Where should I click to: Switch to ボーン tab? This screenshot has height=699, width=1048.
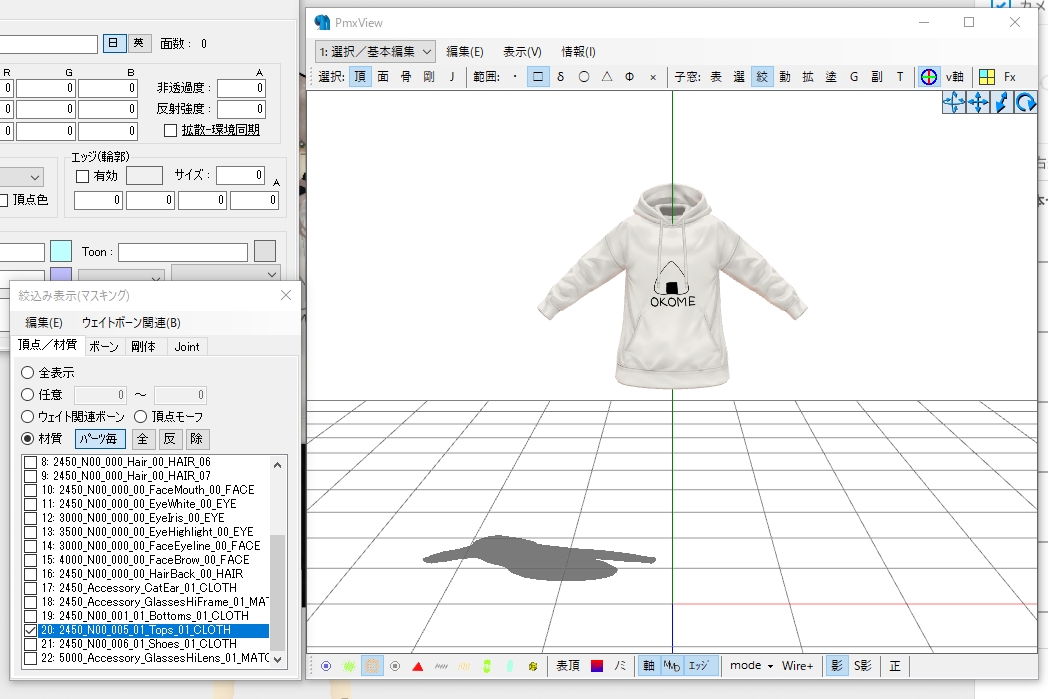click(104, 347)
